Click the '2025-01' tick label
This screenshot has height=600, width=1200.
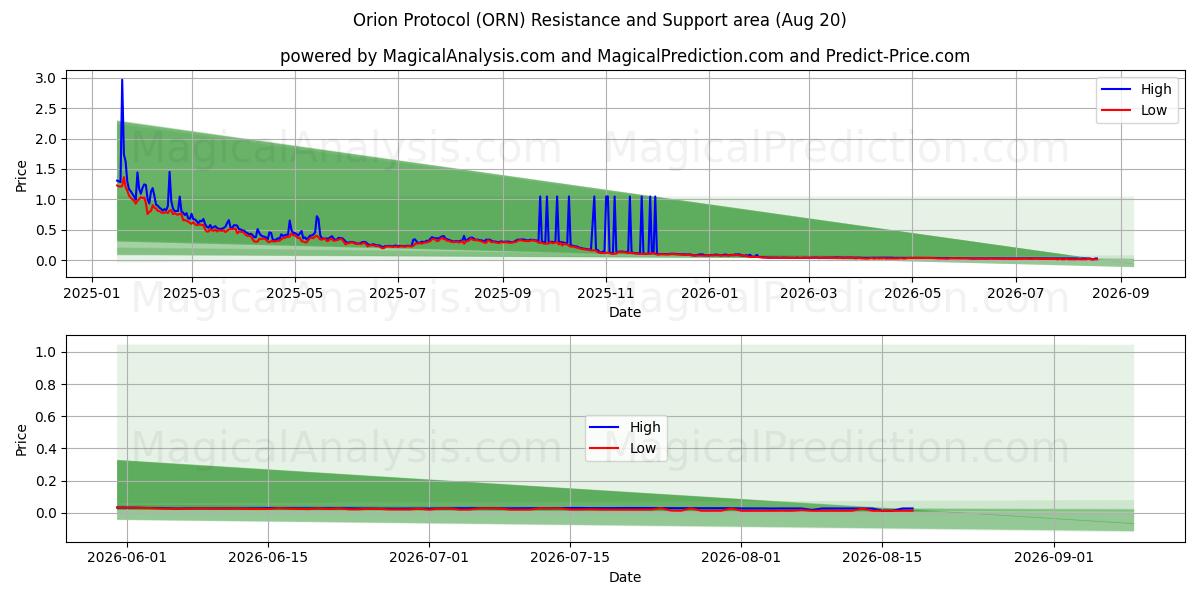(x=92, y=293)
